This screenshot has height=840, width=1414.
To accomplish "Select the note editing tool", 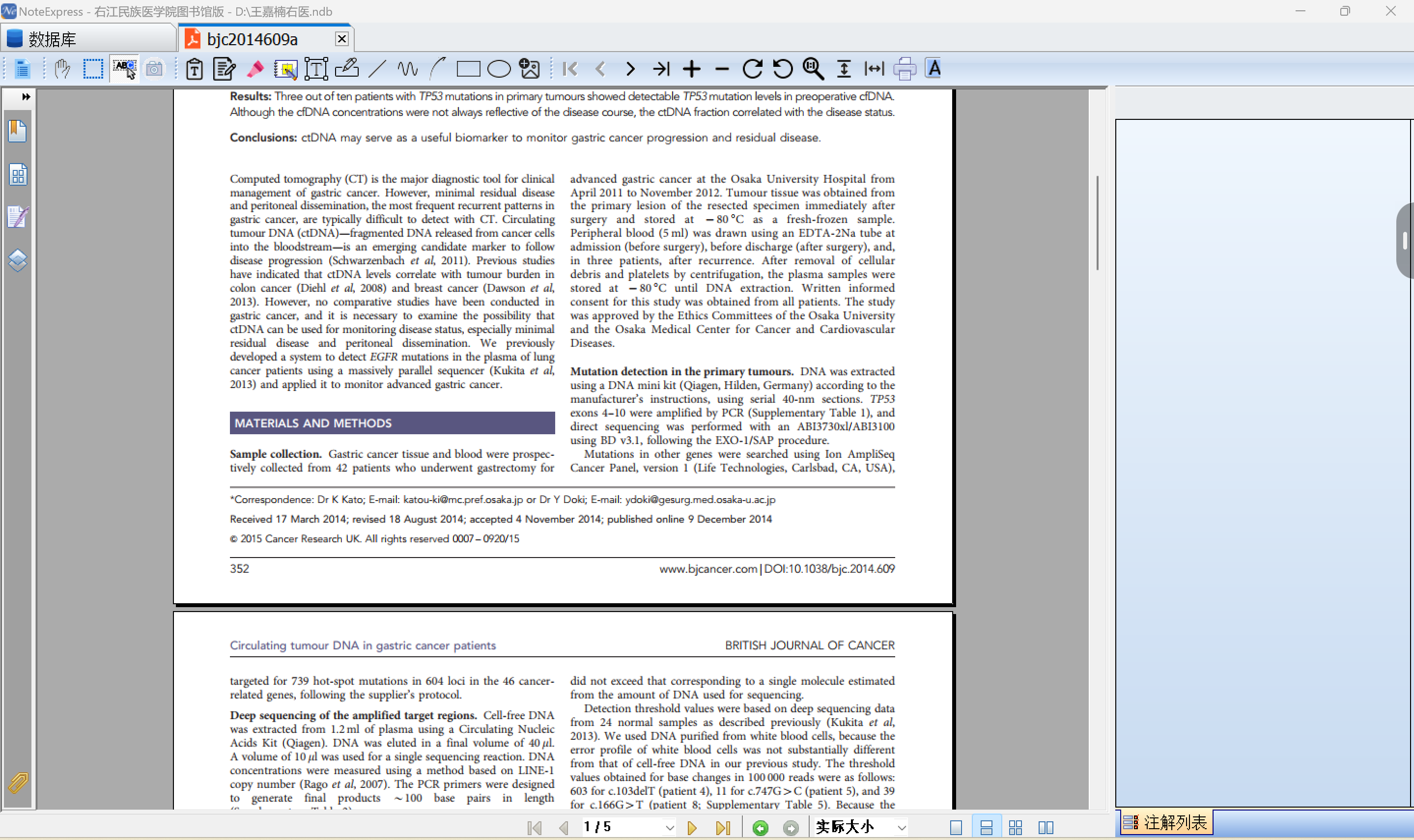I will tap(224, 69).
